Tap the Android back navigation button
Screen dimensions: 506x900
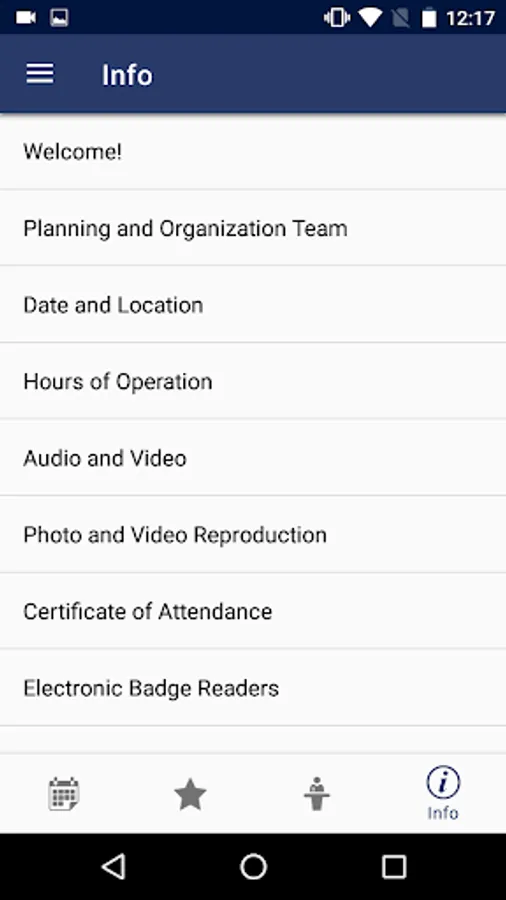click(114, 866)
